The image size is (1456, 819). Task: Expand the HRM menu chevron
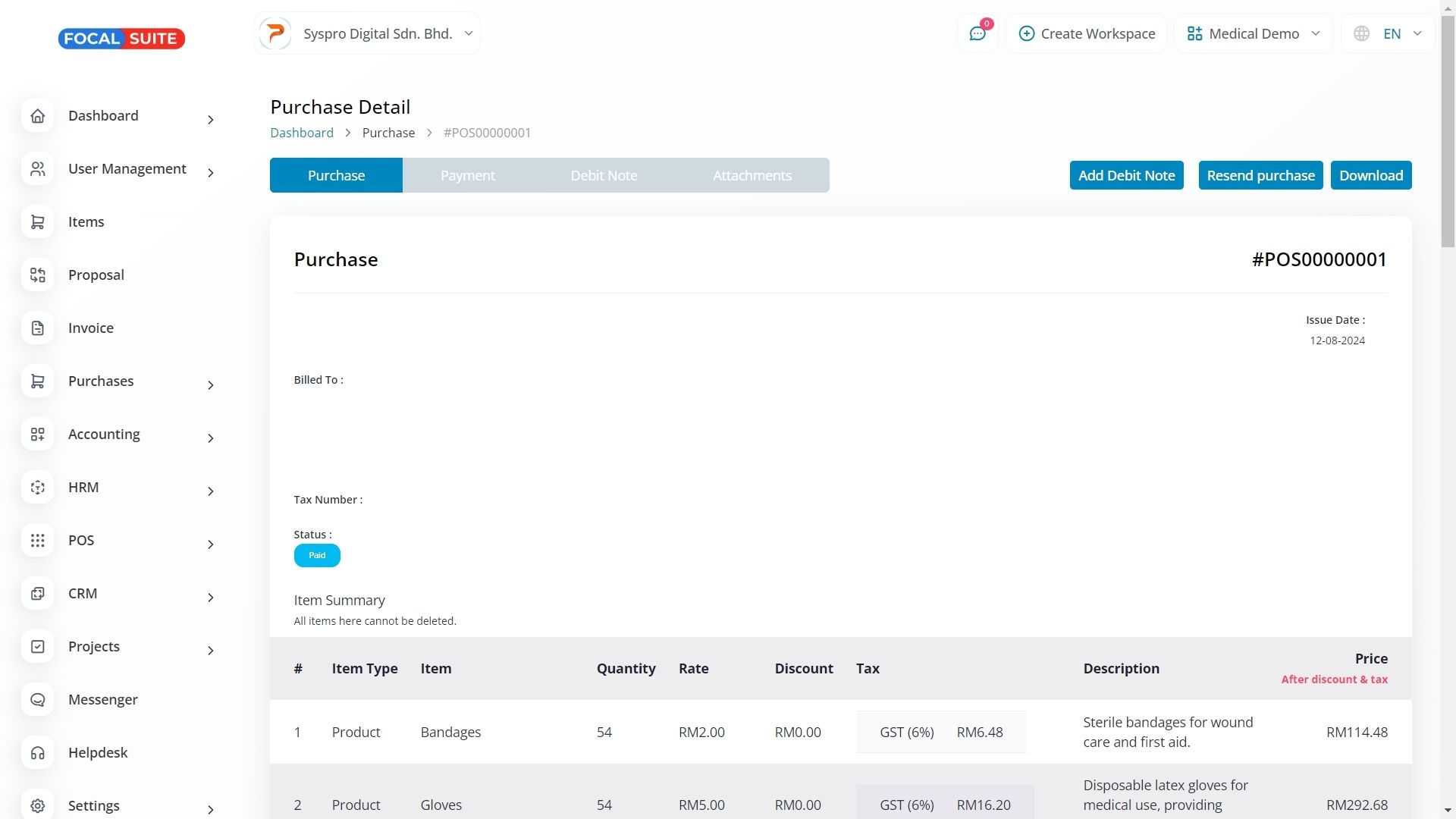(x=211, y=491)
